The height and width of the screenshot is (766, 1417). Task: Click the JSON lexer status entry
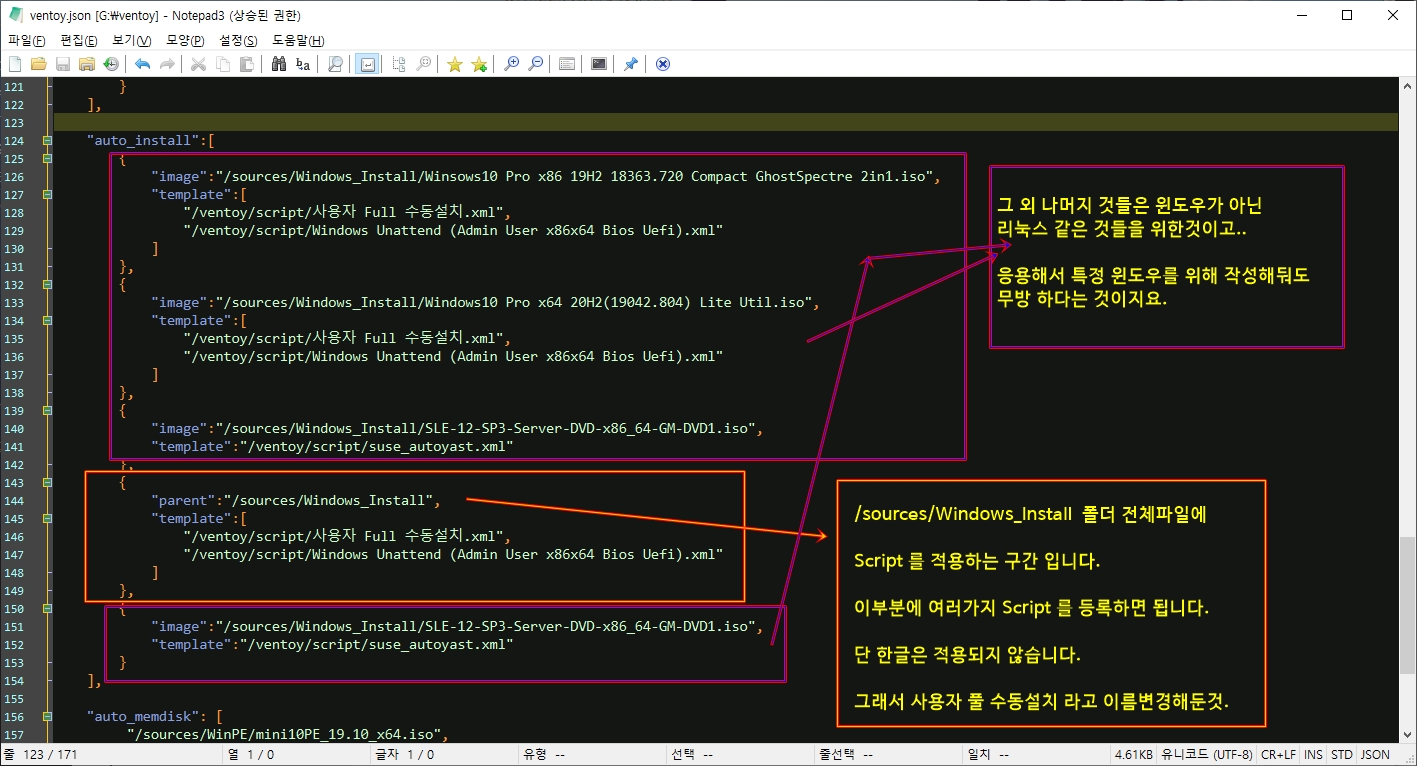pos(1375,755)
